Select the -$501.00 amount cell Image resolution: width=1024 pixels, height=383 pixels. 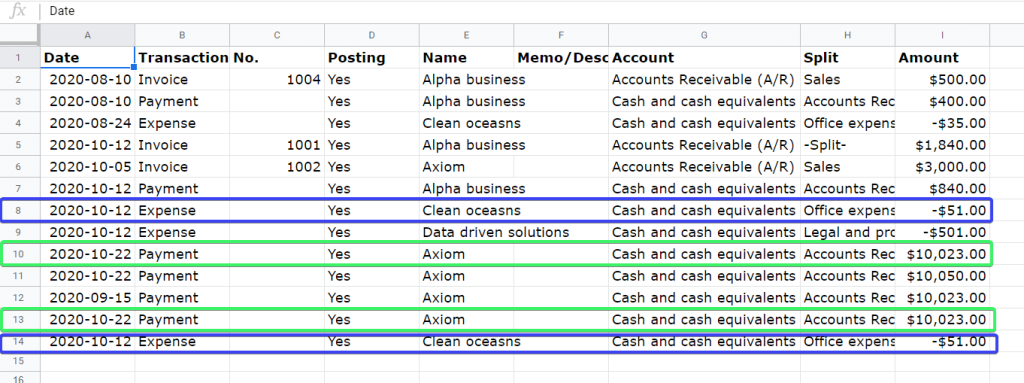pyautogui.click(x=942, y=233)
